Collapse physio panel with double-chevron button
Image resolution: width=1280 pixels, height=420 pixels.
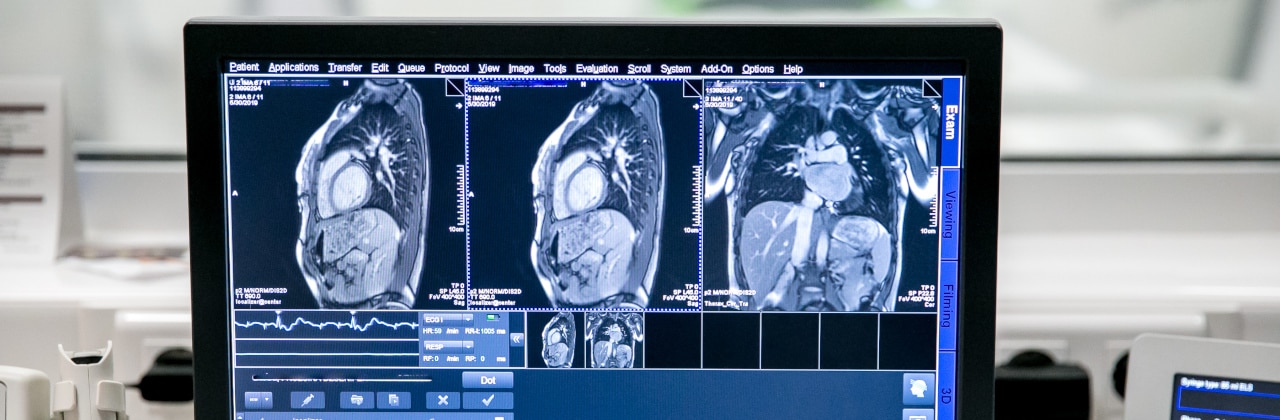516,339
